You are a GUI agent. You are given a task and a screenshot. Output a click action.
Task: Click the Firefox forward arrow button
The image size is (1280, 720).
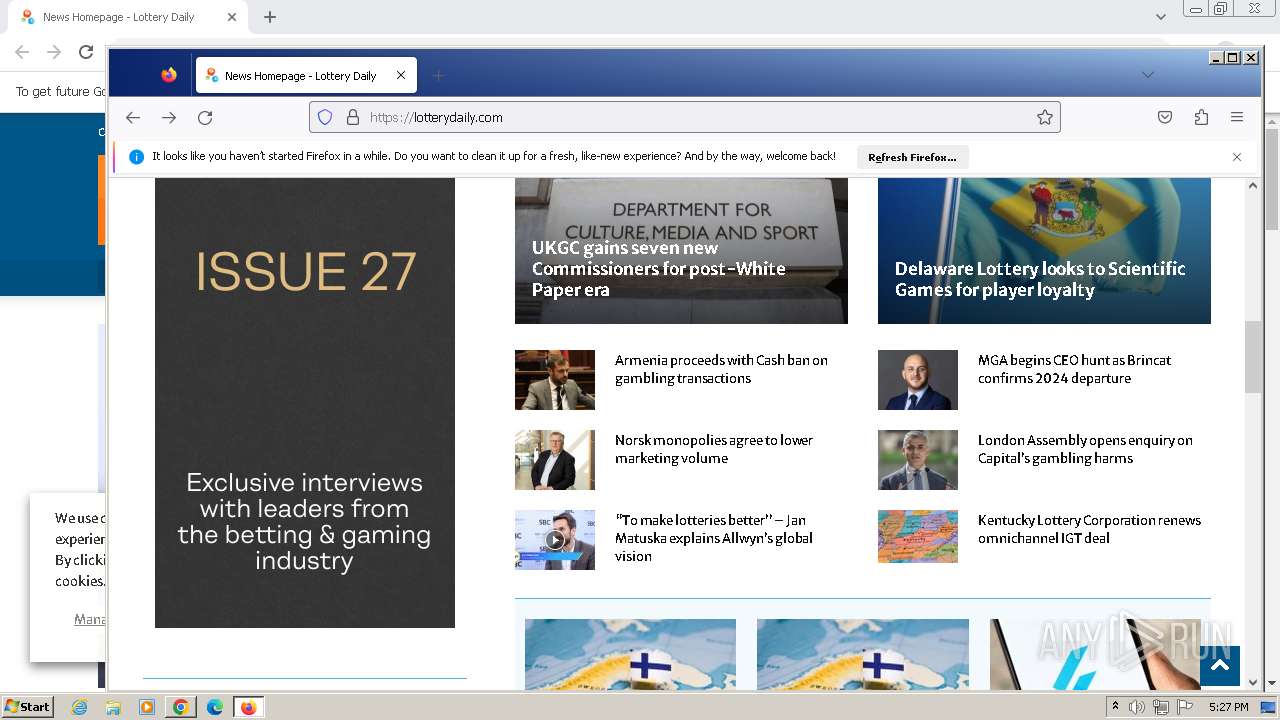pos(169,117)
